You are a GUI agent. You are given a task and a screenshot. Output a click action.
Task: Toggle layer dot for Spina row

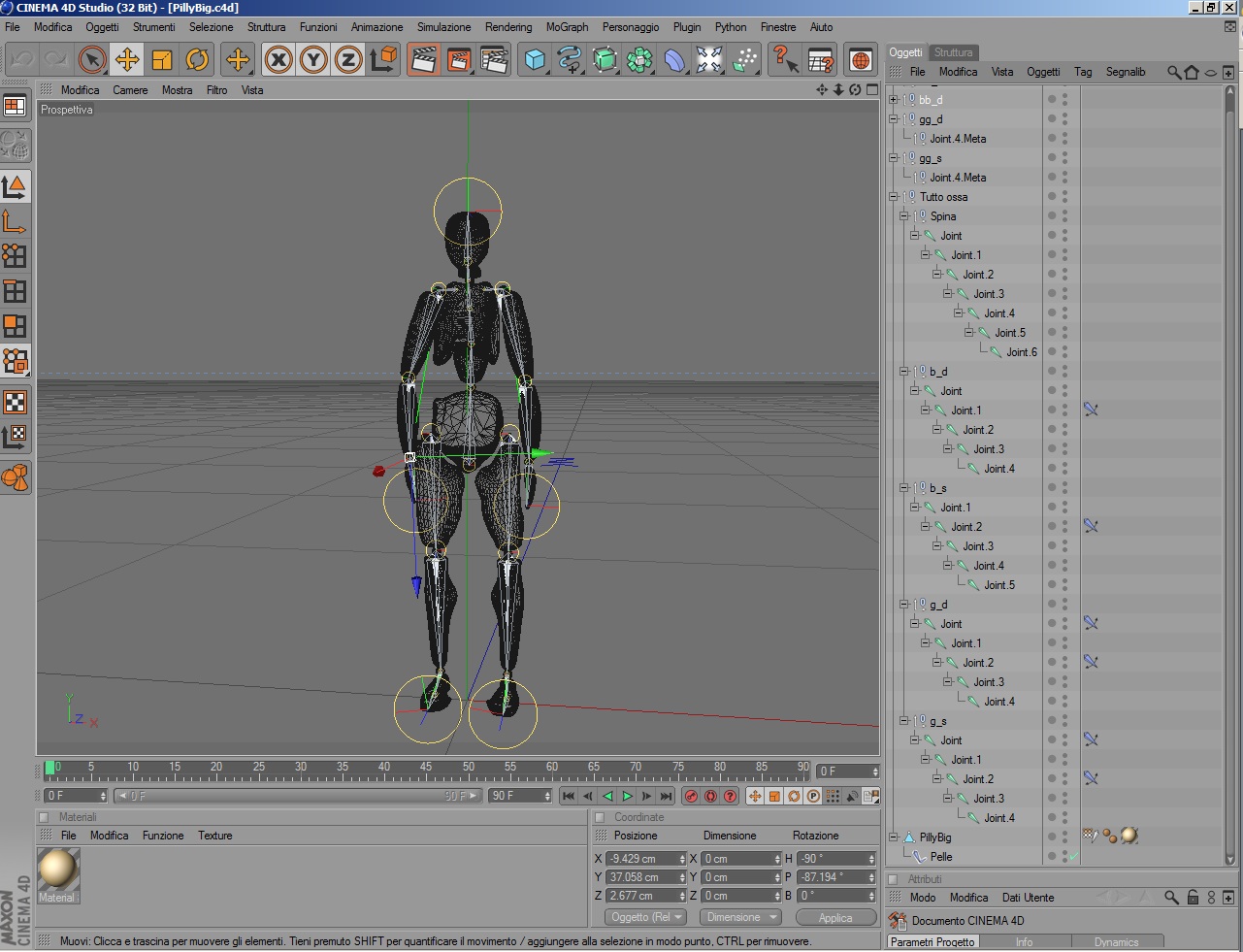pos(1052,216)
